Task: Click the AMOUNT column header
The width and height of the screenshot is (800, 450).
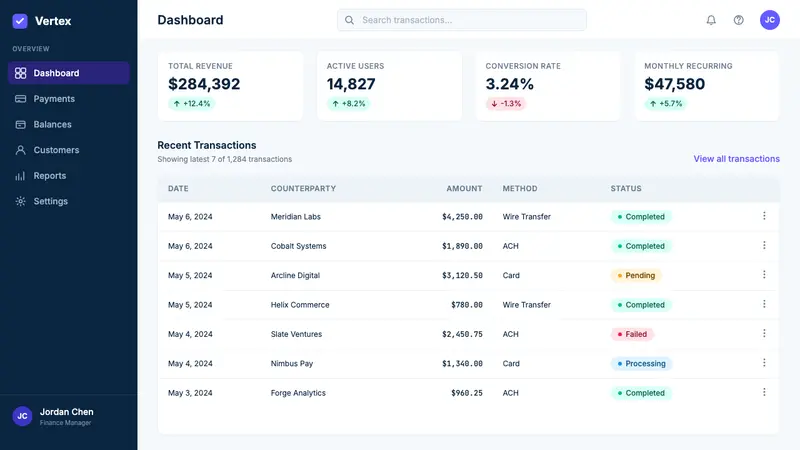Action: click(464, 188)
